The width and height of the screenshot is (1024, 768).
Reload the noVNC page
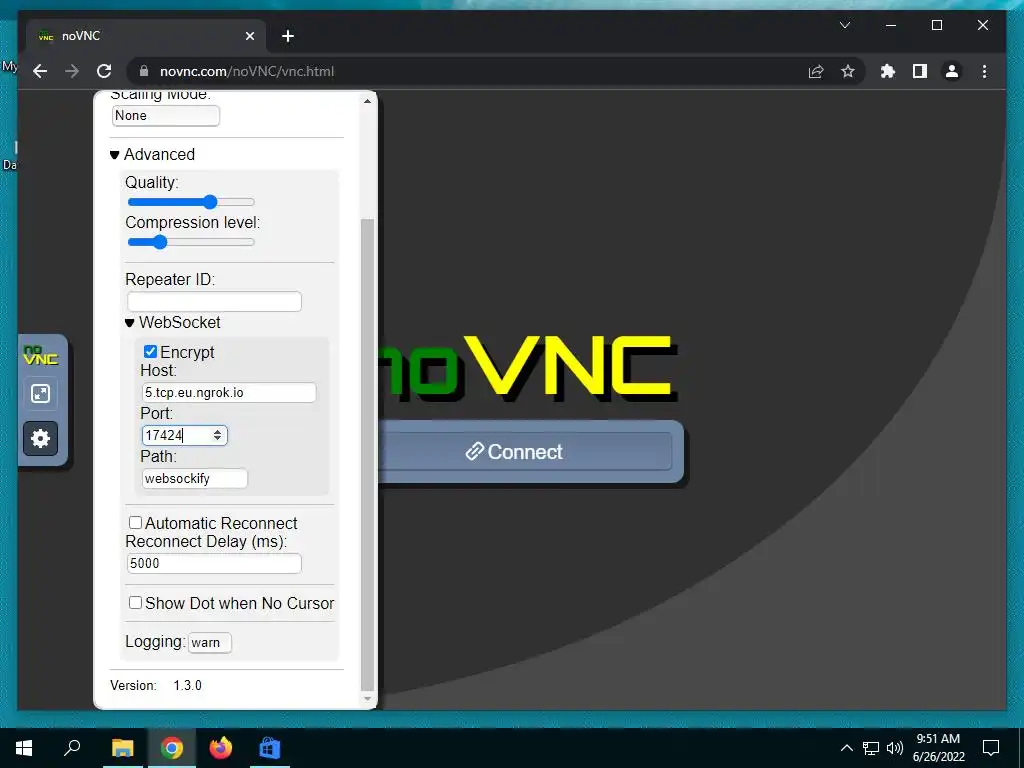(x=104, y=71)
